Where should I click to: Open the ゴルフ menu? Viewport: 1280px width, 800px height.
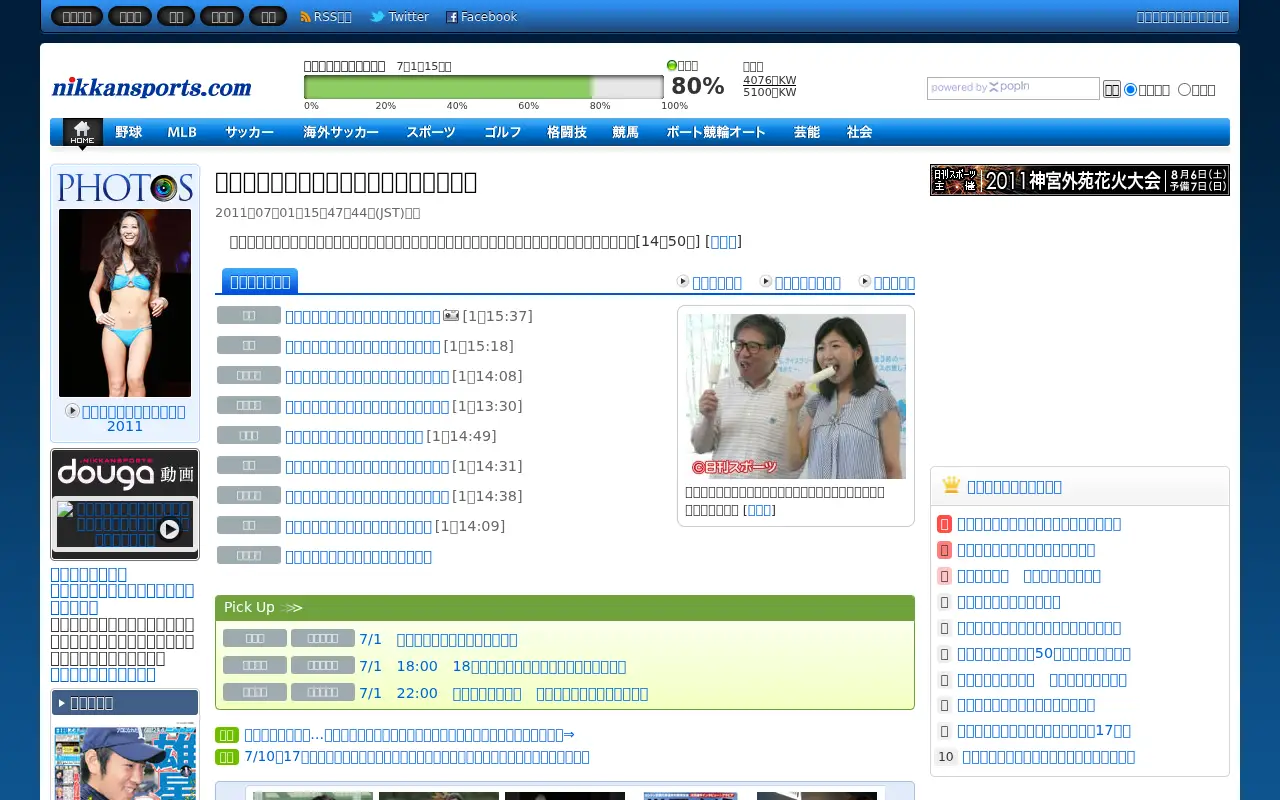click(503, 132)
